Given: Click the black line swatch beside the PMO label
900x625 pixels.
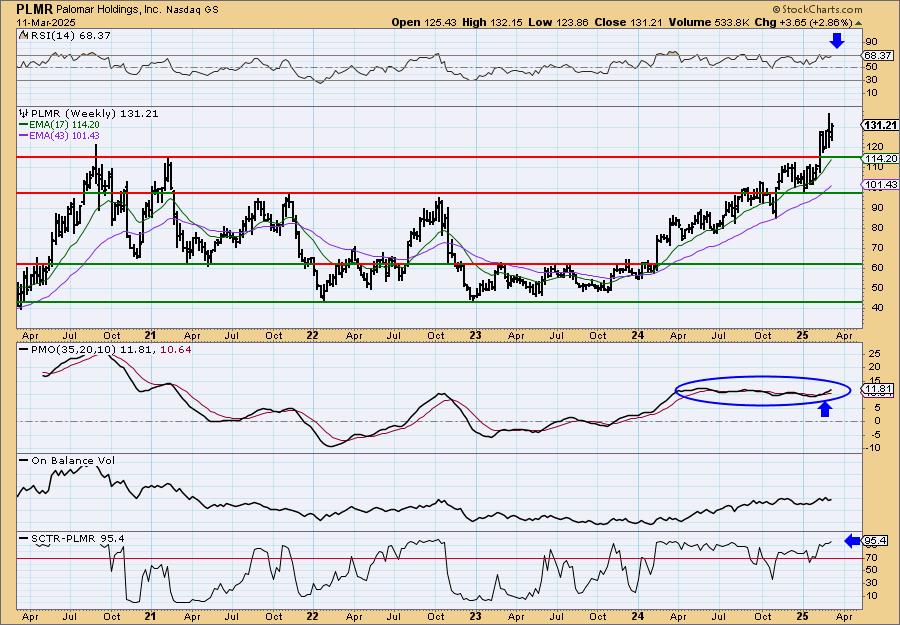Looking at the screenshot, I should point(24,349).
